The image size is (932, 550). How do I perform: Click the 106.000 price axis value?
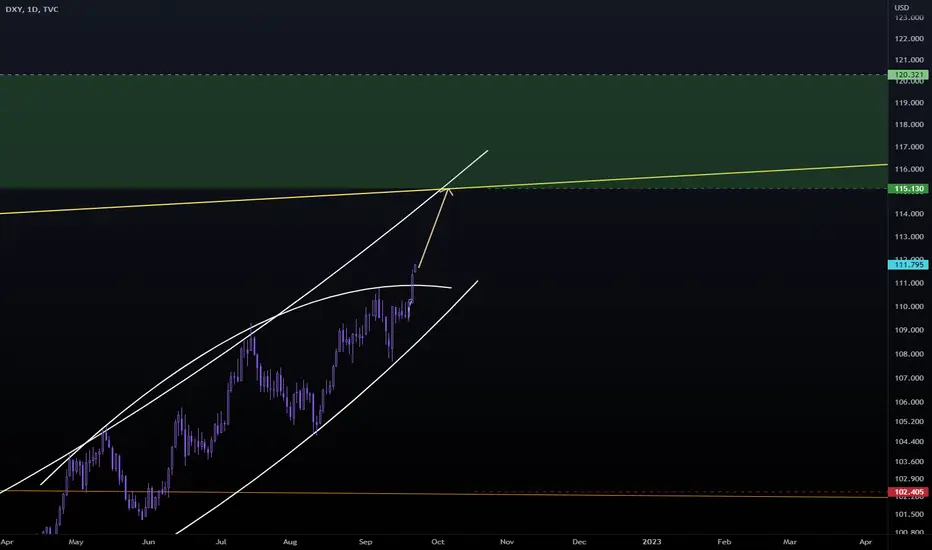click(x=909, y=402)
